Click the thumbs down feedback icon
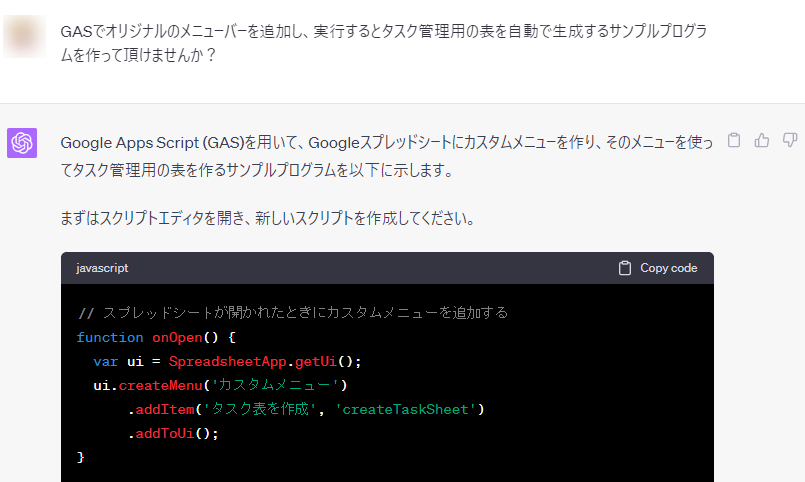This screenshot has width=805, height=482. click(789, 141)
